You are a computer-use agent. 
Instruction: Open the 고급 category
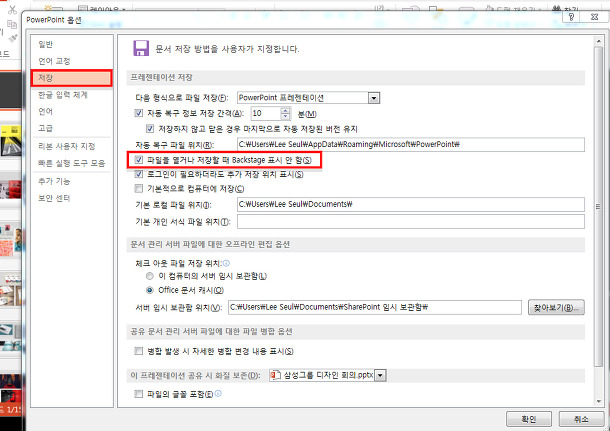click(46, 128)
